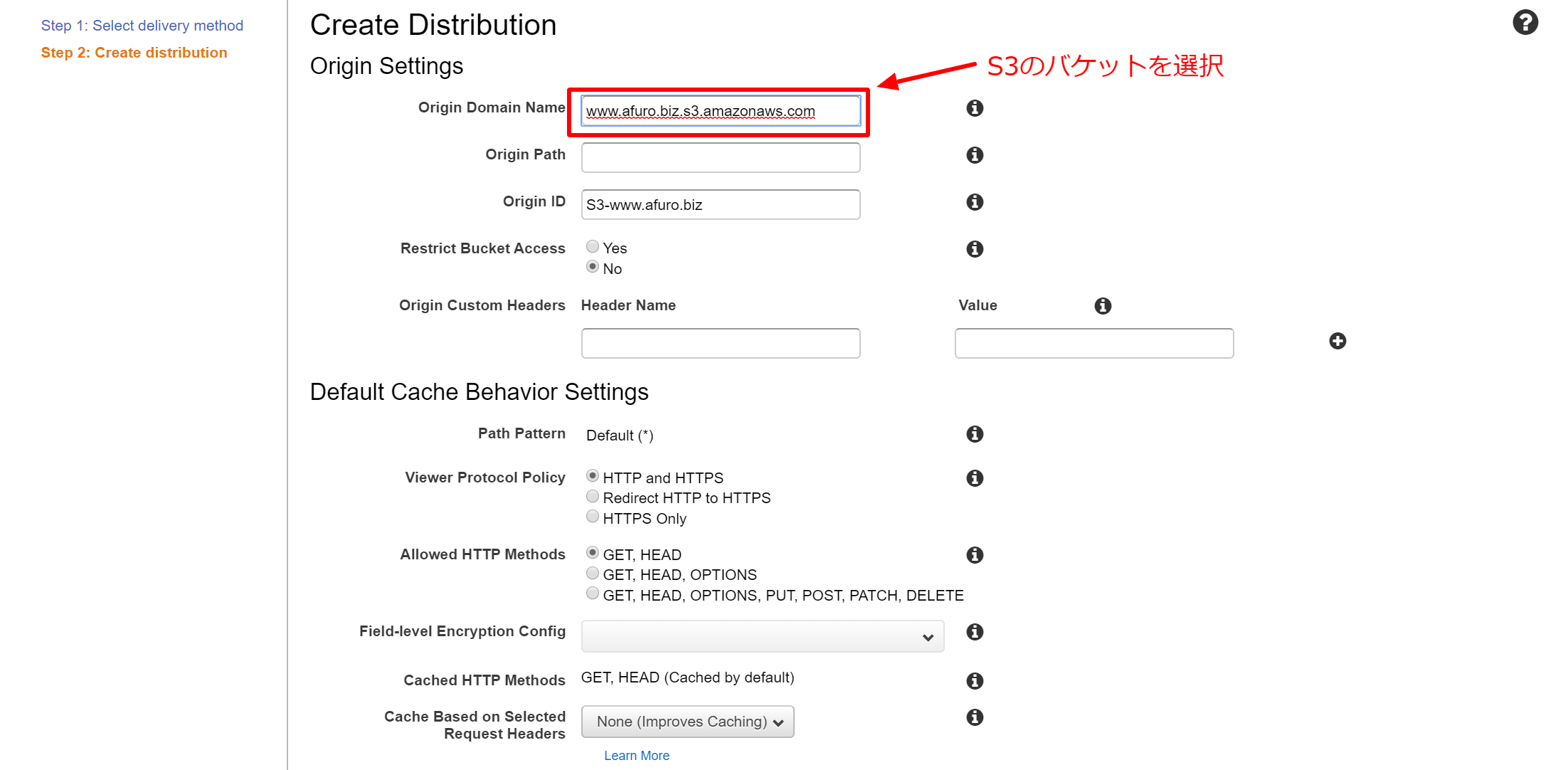Click the Header Name input field

pos(720,344)
